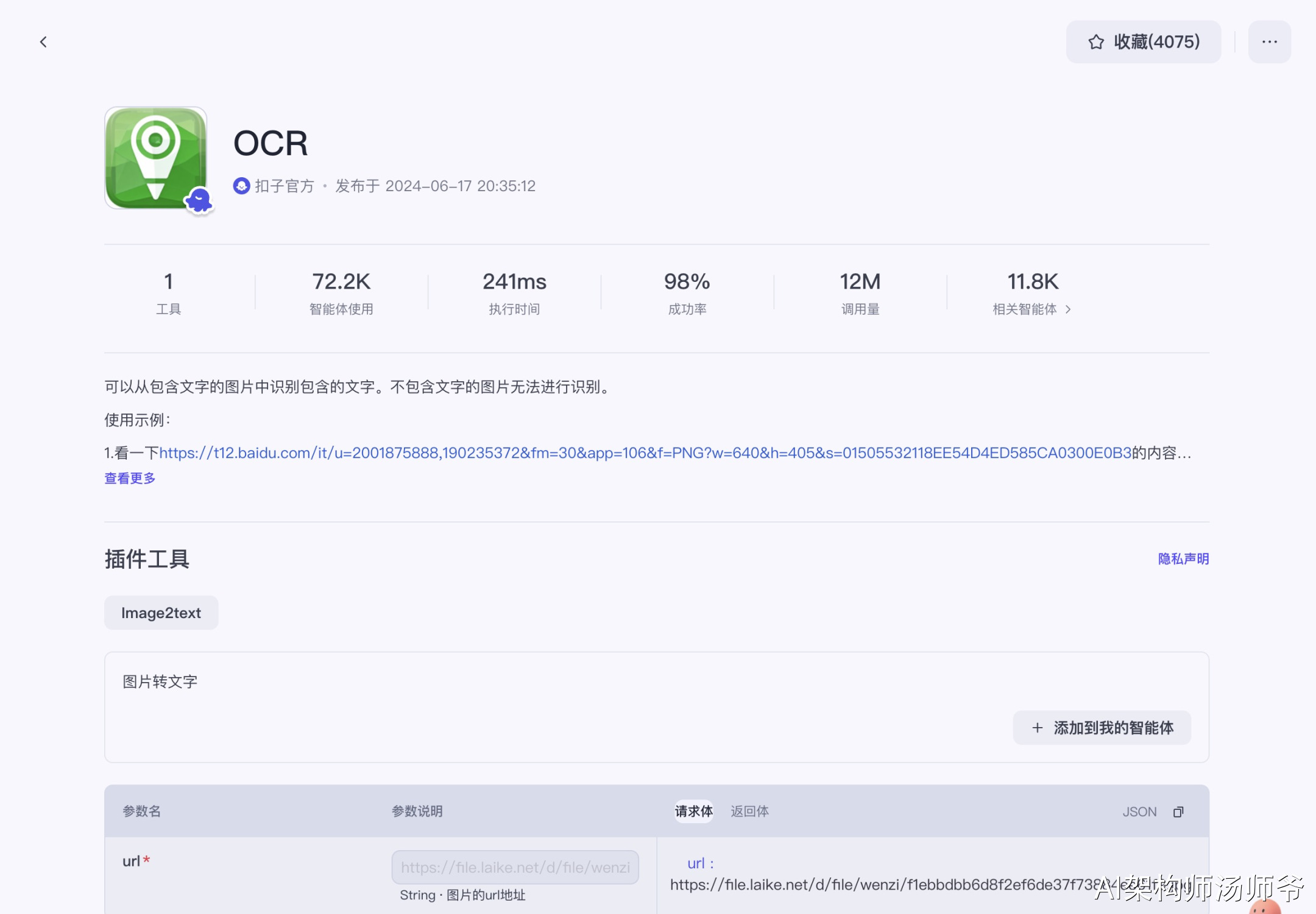
Task: Click the JSON label in header
Action: 1139,812
